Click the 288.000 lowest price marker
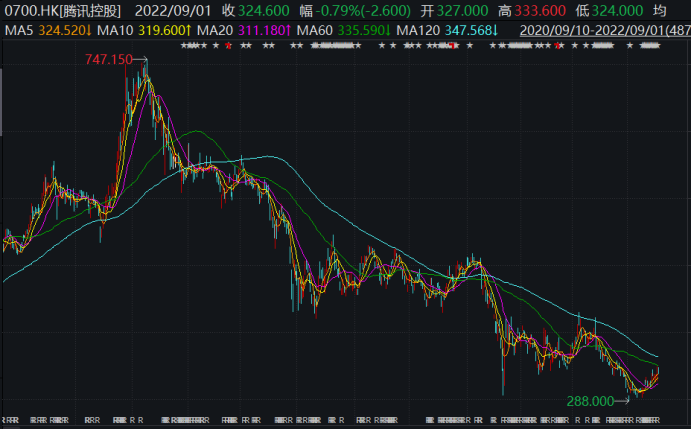Image resolution: width=692 pixels, height=430 pixels. [589, 400]
